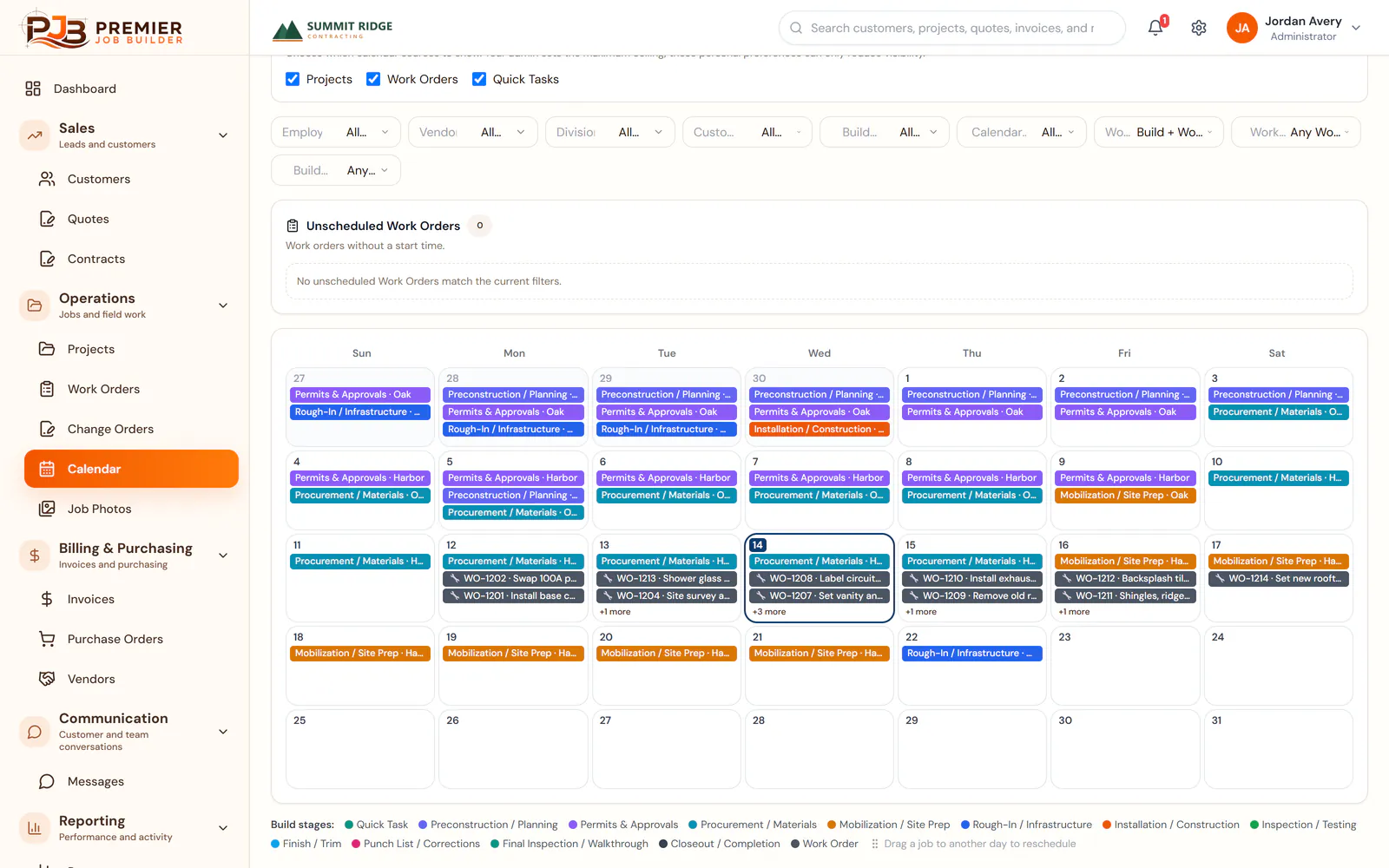Open WO-1214 Set new rooftop event
Image resolution: width=1389 pixels, height=868 pixels.
[x=1279, y=578]
